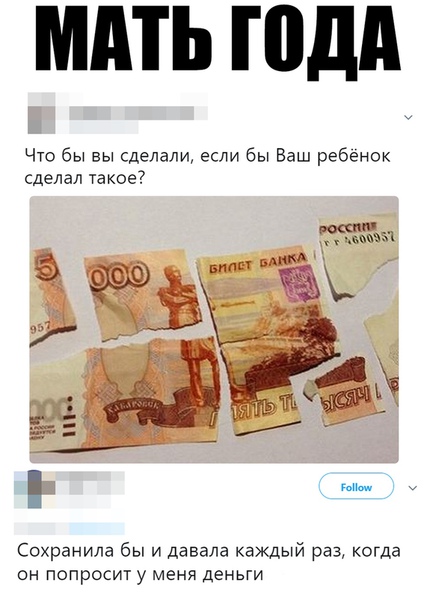Click the Follow button

(x=356, y=487)
